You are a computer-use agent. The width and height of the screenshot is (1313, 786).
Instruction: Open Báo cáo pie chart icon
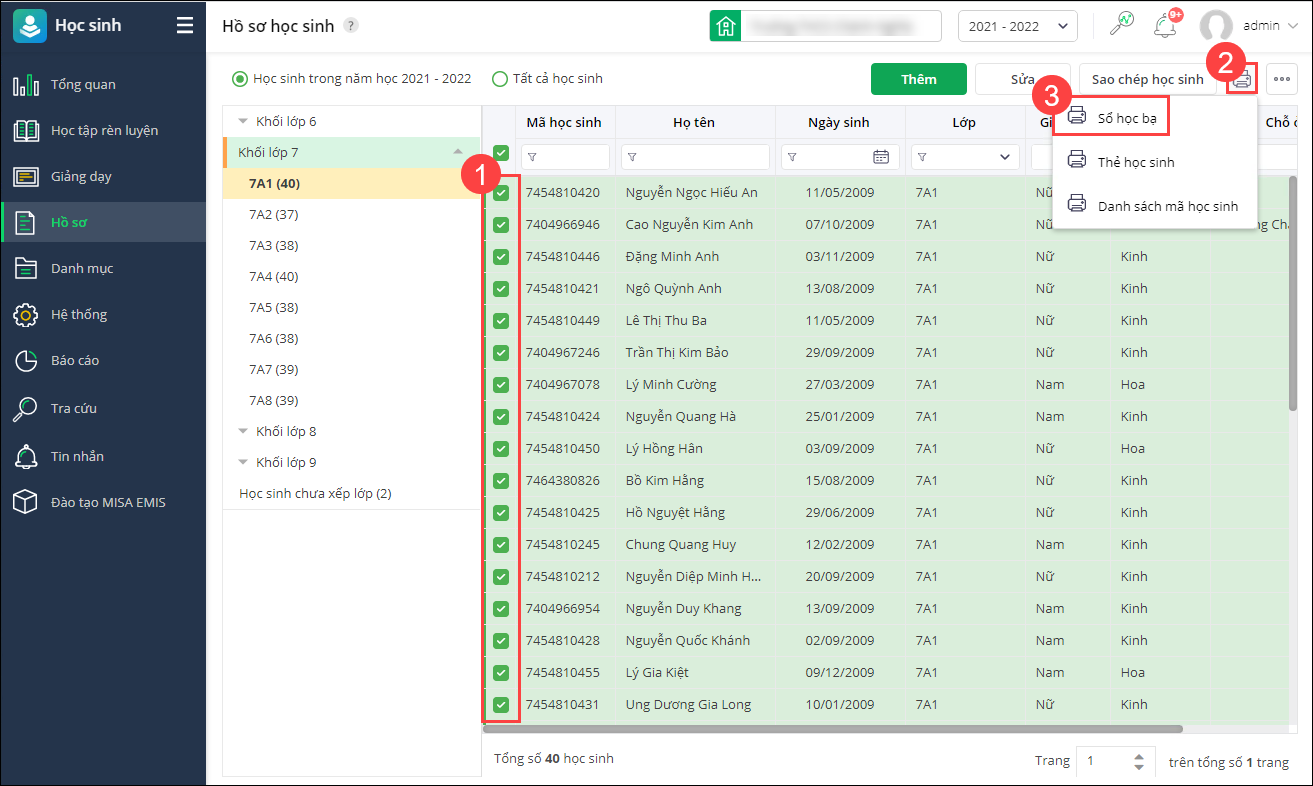tap(26, 361)
